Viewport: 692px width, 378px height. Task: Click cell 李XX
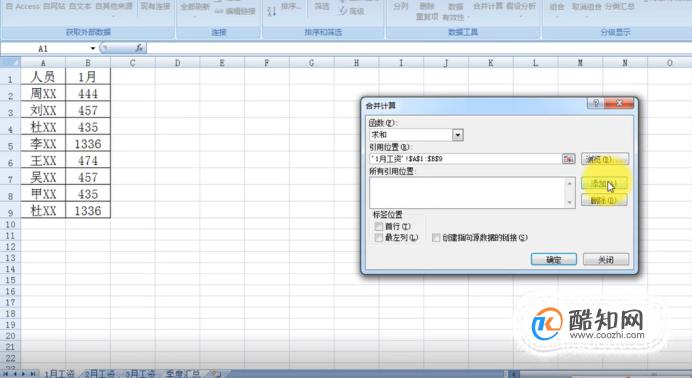(x=43, y=144)
